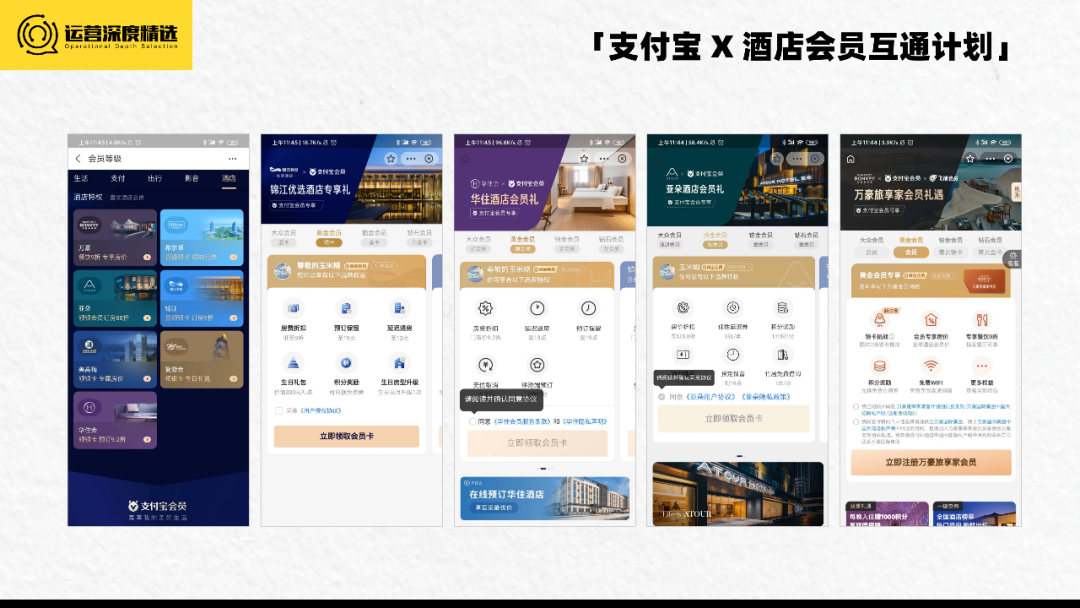Select 黄金会员 tier on 万豪 page
This screenshot has width=1080, height=608.
pos(911,246)
